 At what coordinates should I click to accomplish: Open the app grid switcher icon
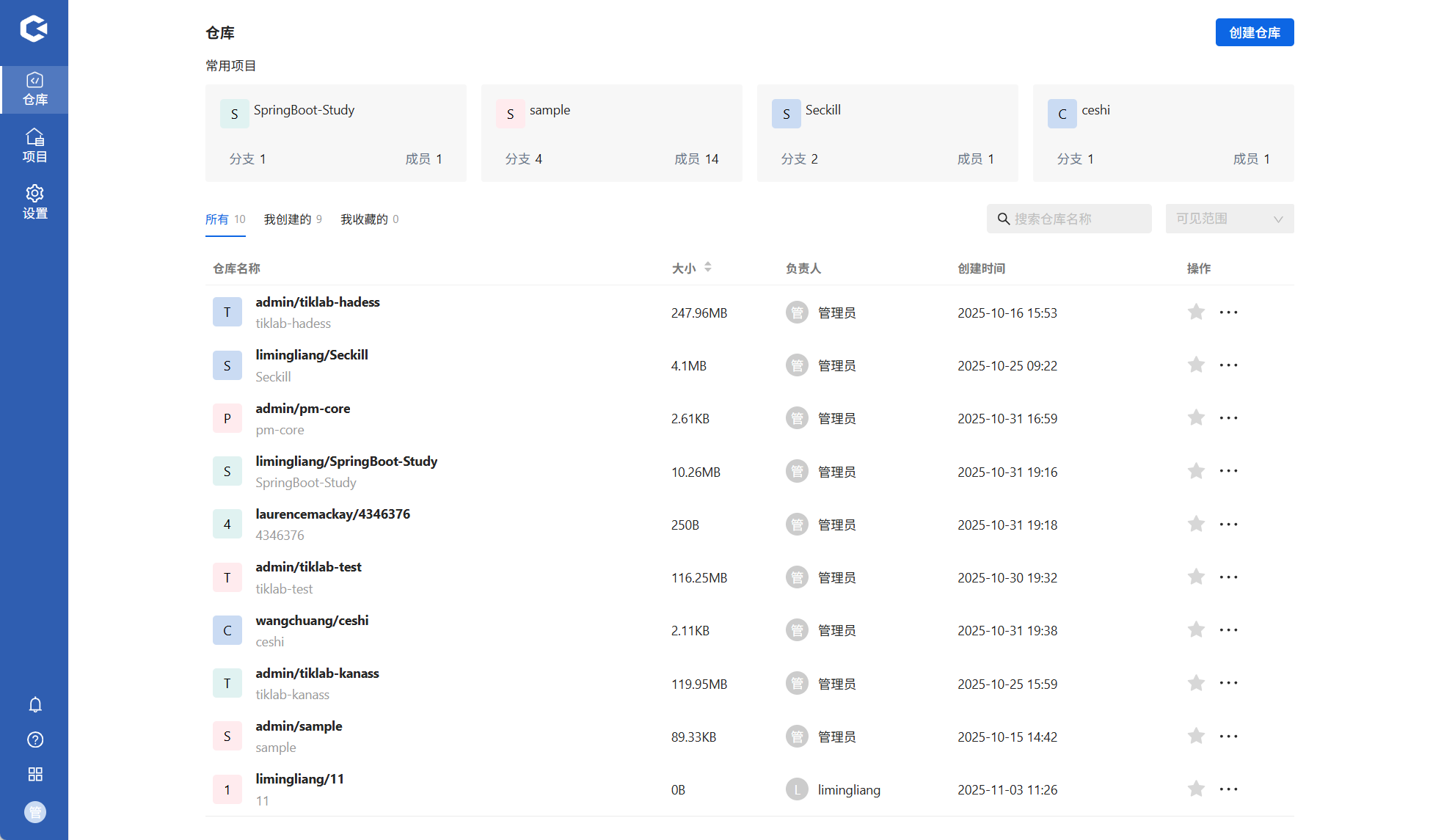[x=34, y=774]
